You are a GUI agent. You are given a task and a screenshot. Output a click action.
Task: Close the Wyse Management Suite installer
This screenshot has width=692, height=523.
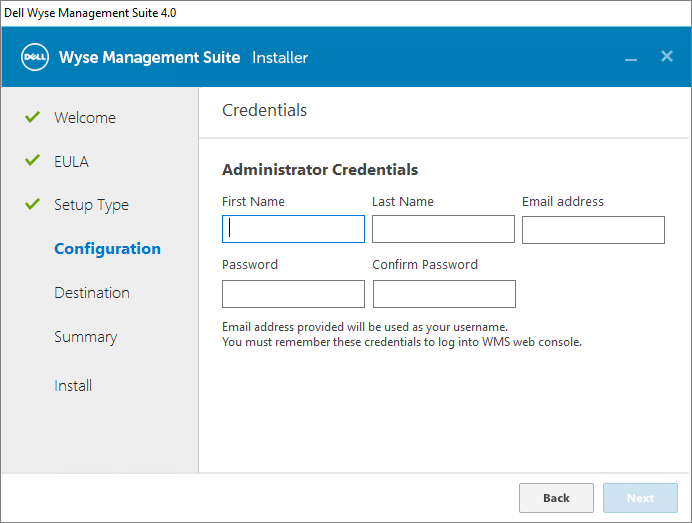[667, 56]
